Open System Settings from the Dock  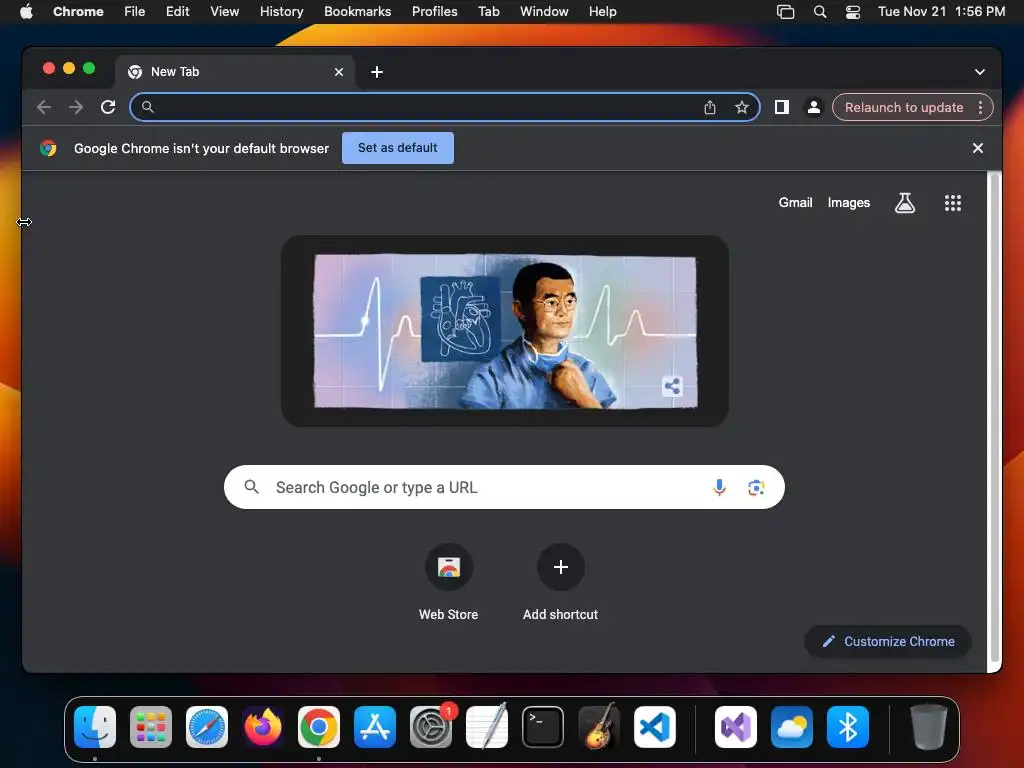(431, 727)
